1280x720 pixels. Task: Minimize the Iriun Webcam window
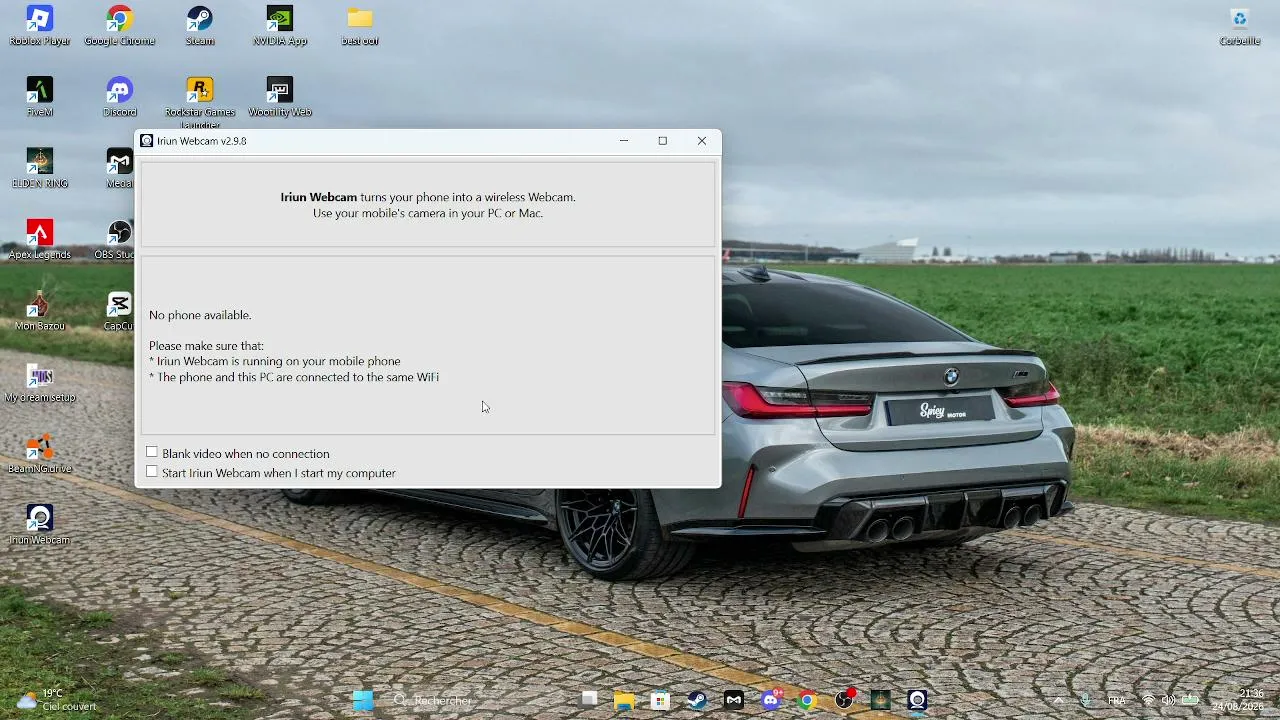click(x=624, y=141)
